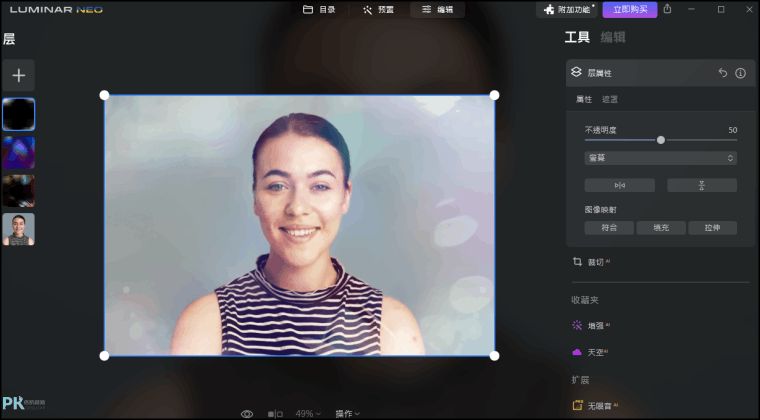Open the 预置 presets tab
Image resolution: width=760 pixels, height=420 pixels.
pyautogui.click(x=379, y=10)
